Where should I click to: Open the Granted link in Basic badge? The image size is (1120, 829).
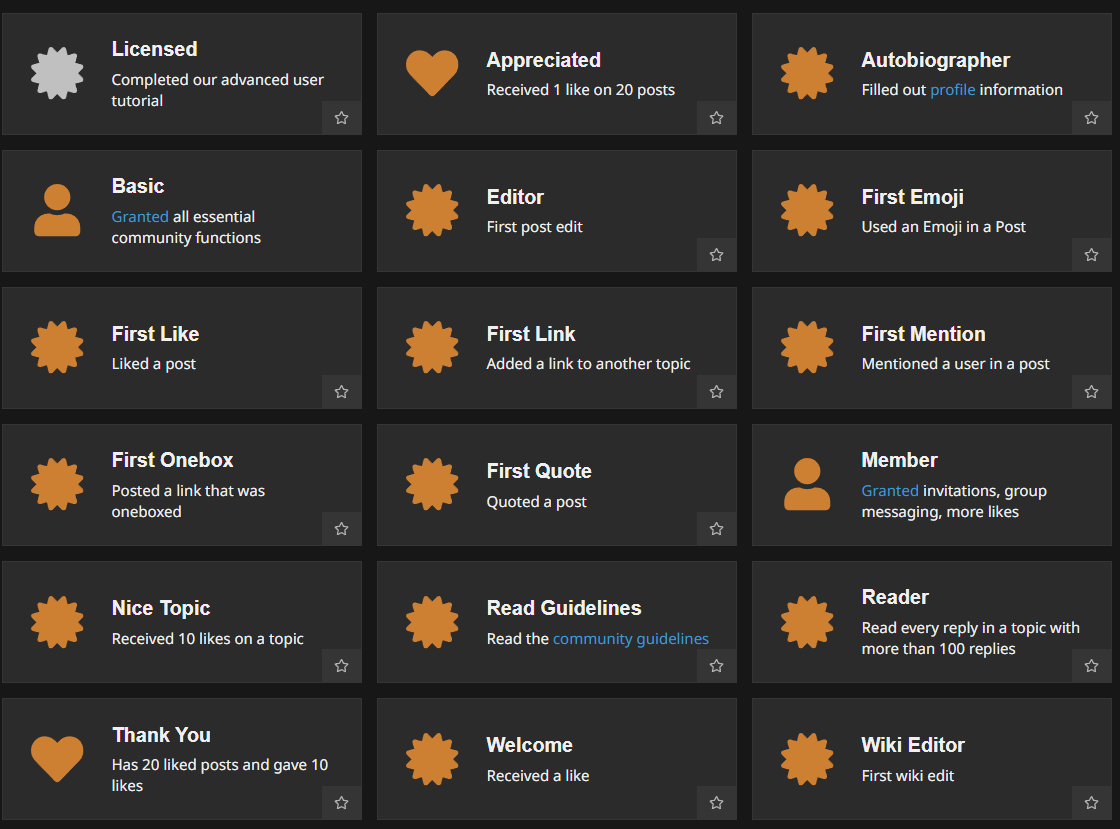[x=140, y=216]
